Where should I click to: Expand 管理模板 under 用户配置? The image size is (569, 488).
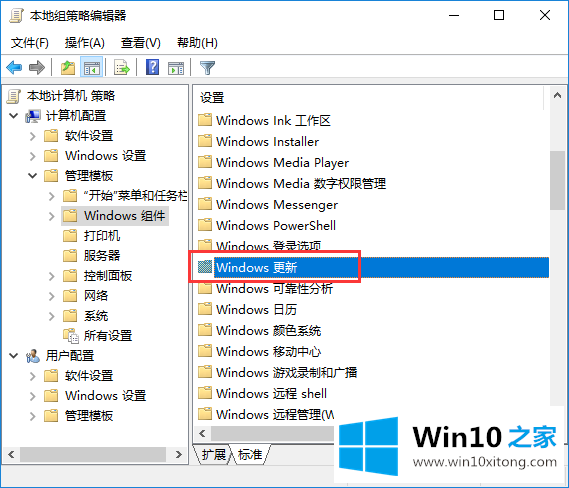(x=33, y=416)
